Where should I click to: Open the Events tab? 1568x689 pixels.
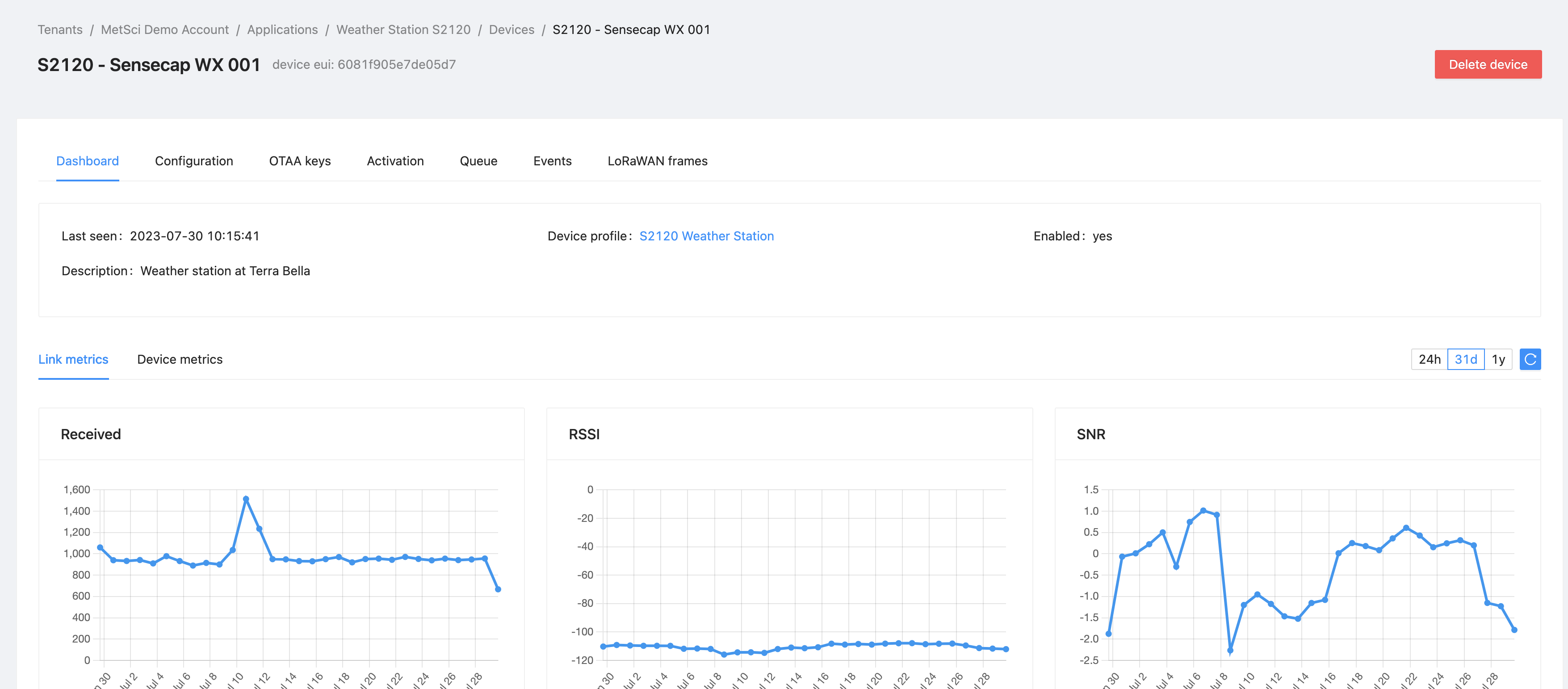click(552, 161)
